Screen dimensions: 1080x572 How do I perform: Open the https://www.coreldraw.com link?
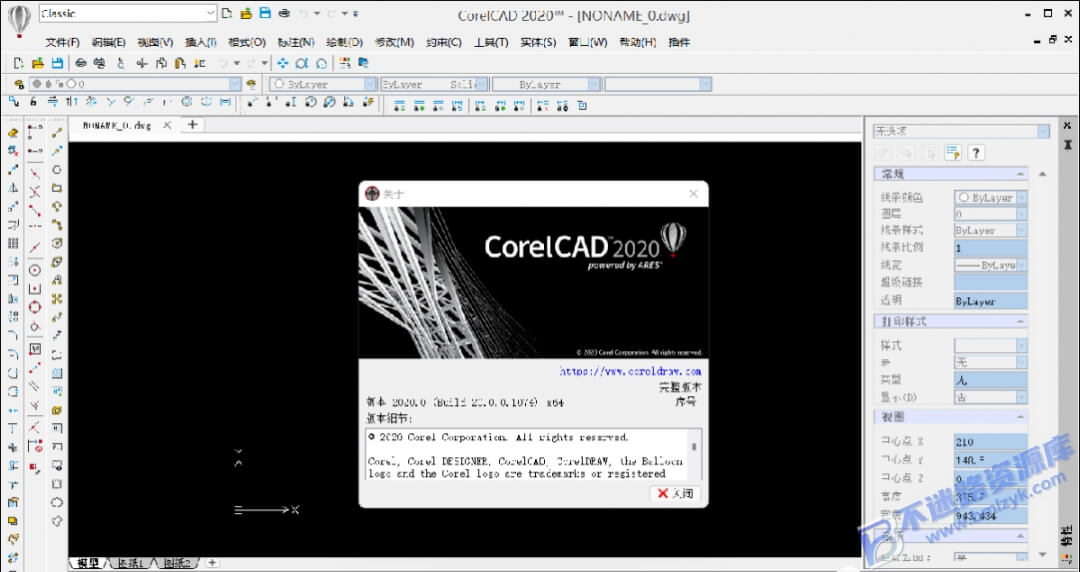(x=630, y=371)
